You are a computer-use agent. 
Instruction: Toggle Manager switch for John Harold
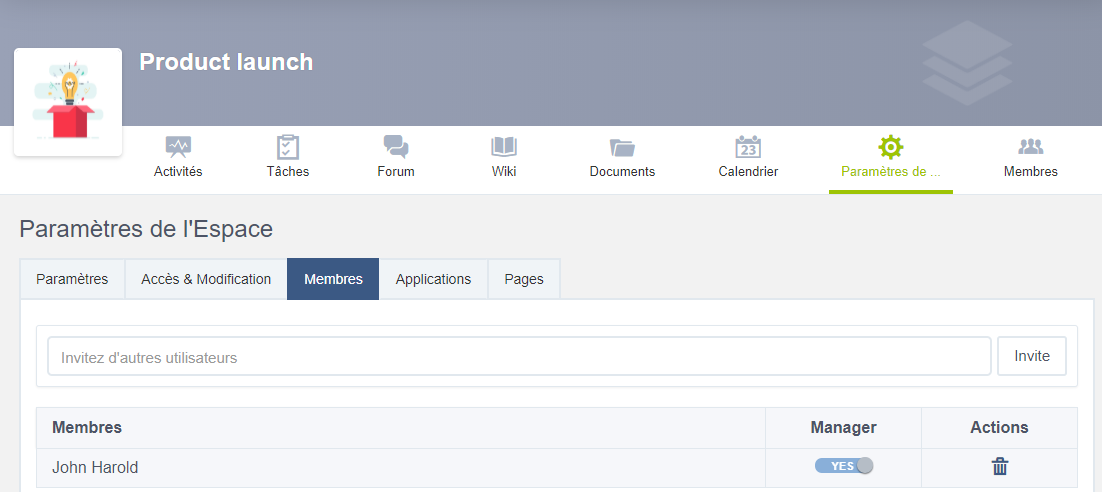(844, 466)
